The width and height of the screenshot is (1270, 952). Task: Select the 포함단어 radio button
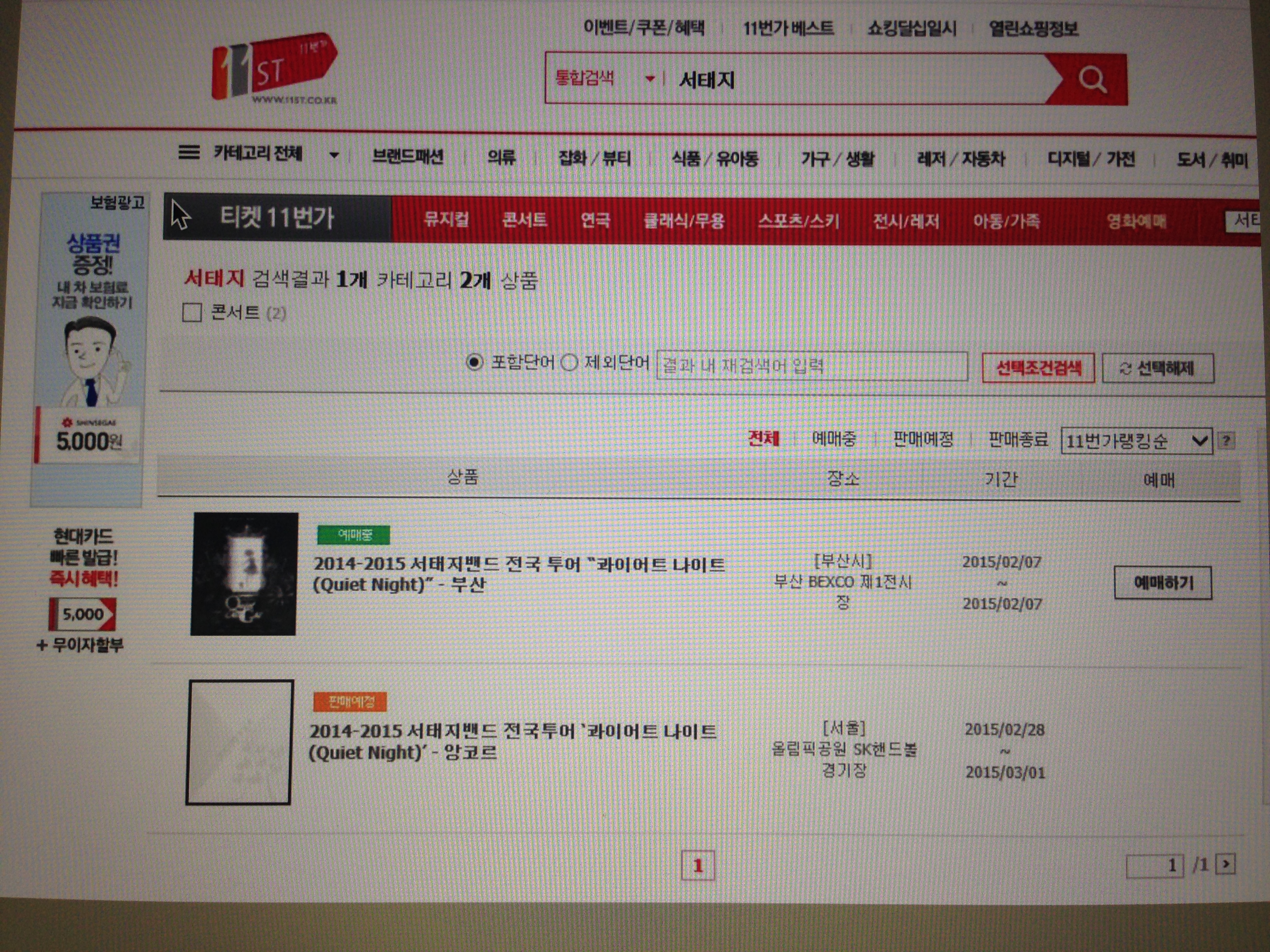coord(474,363)
